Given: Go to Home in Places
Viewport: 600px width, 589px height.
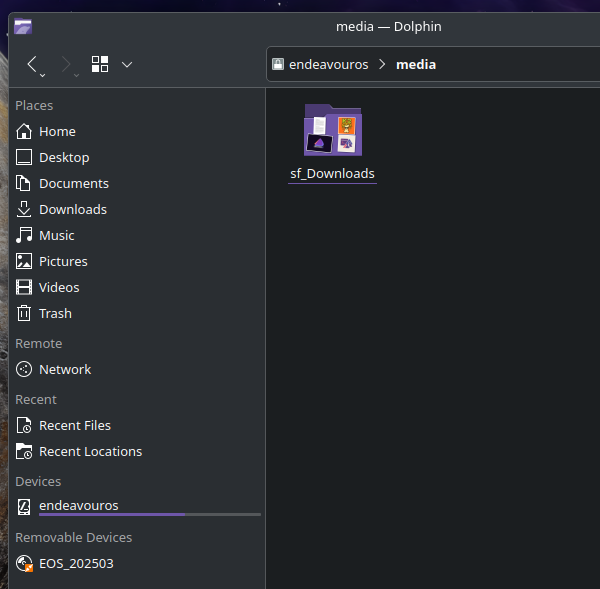Looking at the screenshot, I should pos(57,131).
